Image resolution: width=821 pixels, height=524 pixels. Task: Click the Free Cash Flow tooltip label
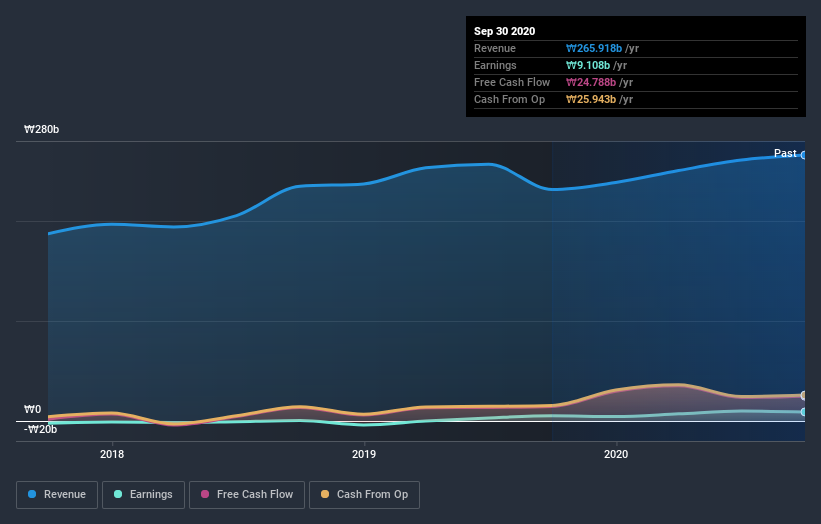512,82
